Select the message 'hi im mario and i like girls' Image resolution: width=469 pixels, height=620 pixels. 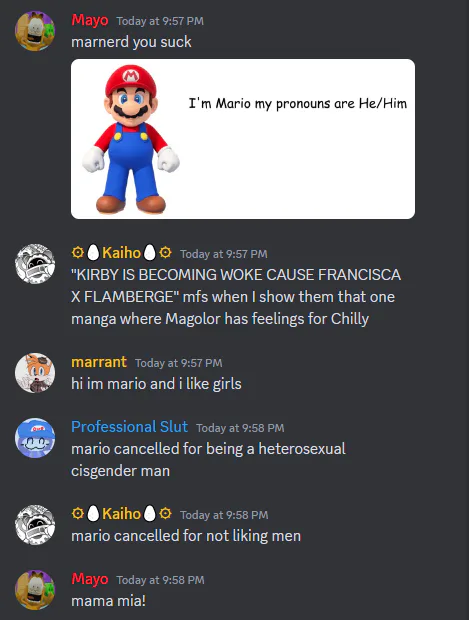point(156,384)
